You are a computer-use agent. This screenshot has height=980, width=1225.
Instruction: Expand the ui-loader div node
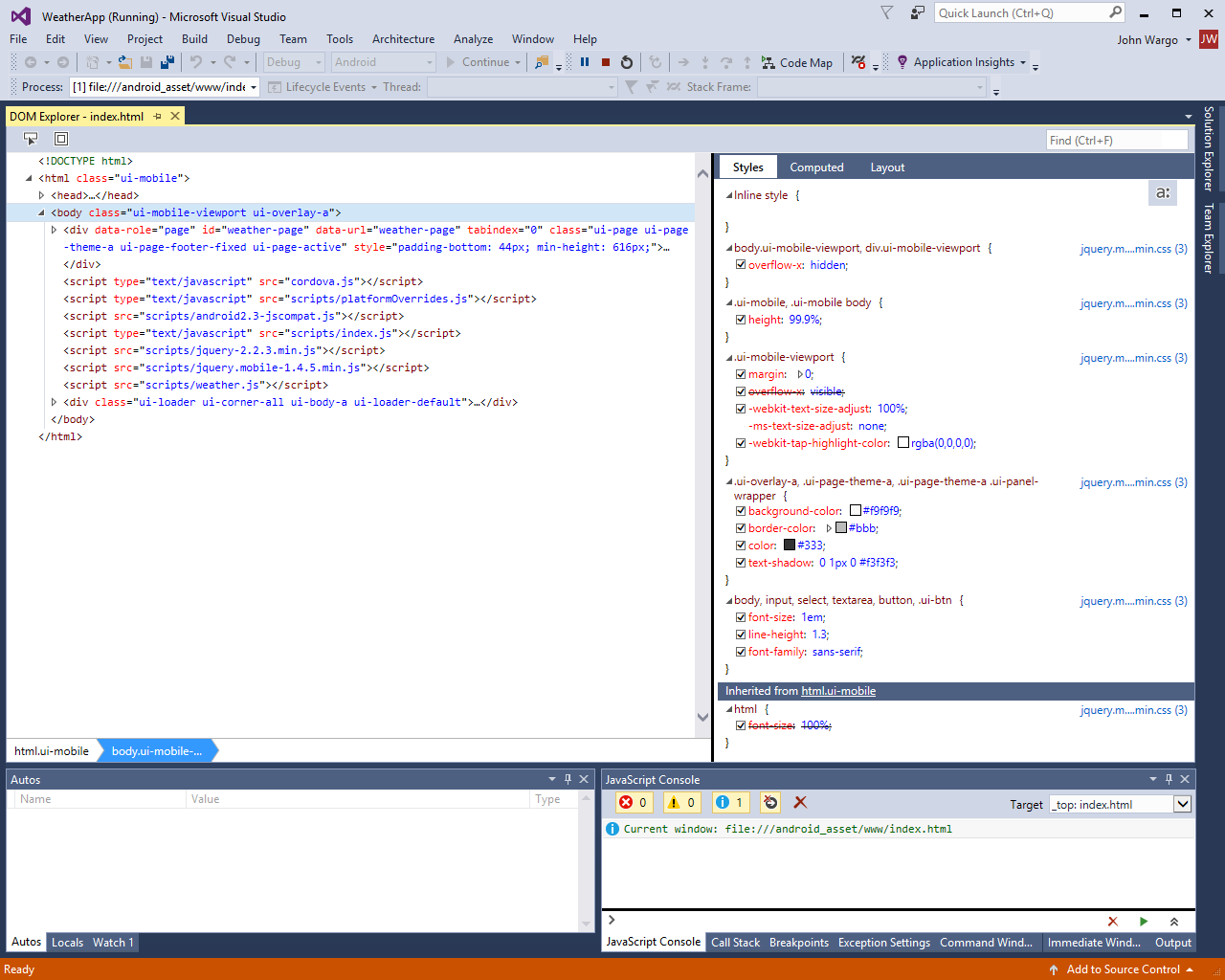(54, 402)
